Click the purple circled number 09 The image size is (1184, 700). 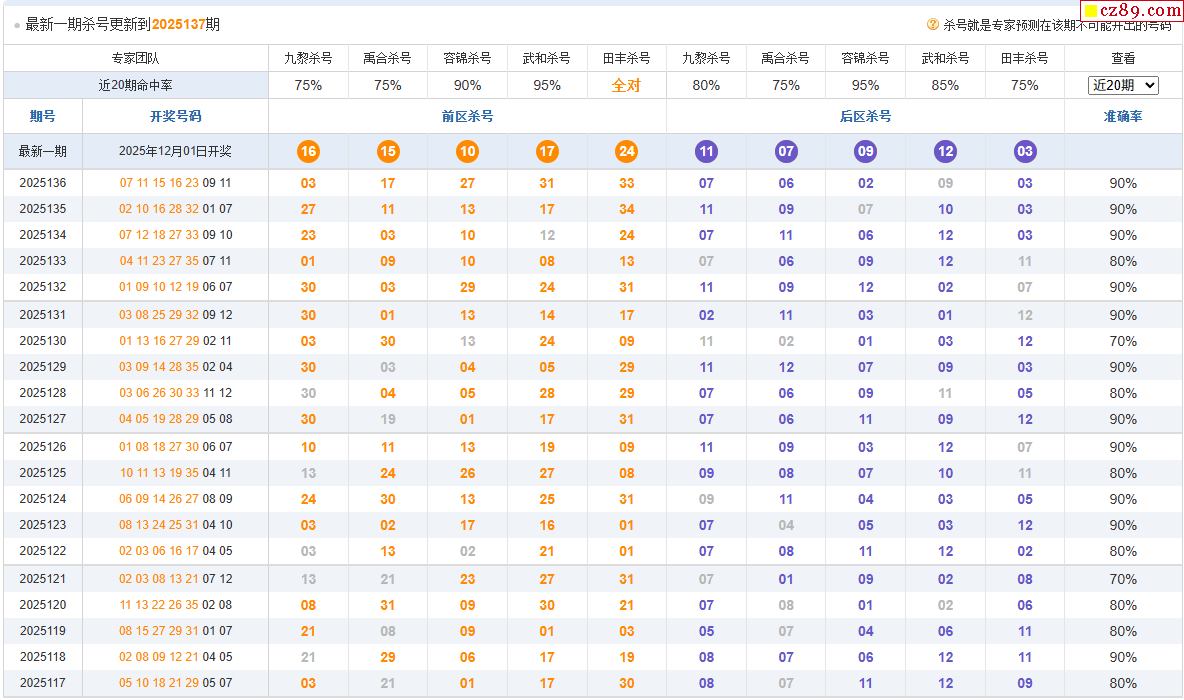coord(865,152)
